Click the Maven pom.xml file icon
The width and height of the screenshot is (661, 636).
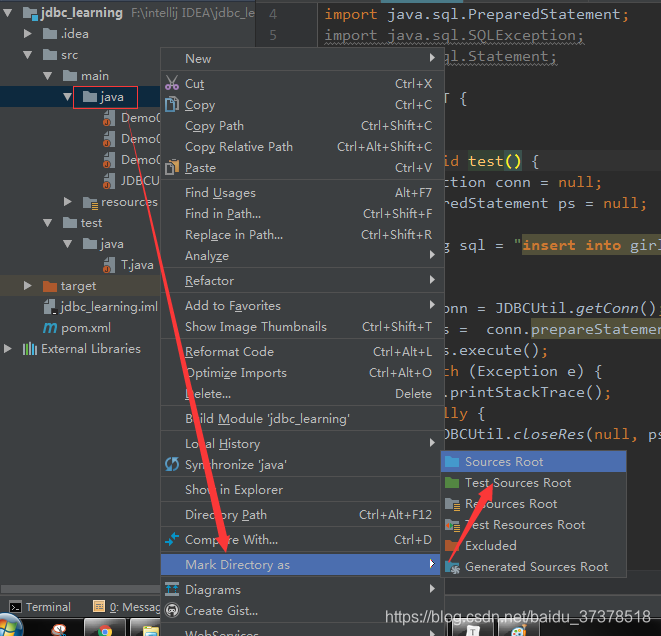(x=50, y=327)
